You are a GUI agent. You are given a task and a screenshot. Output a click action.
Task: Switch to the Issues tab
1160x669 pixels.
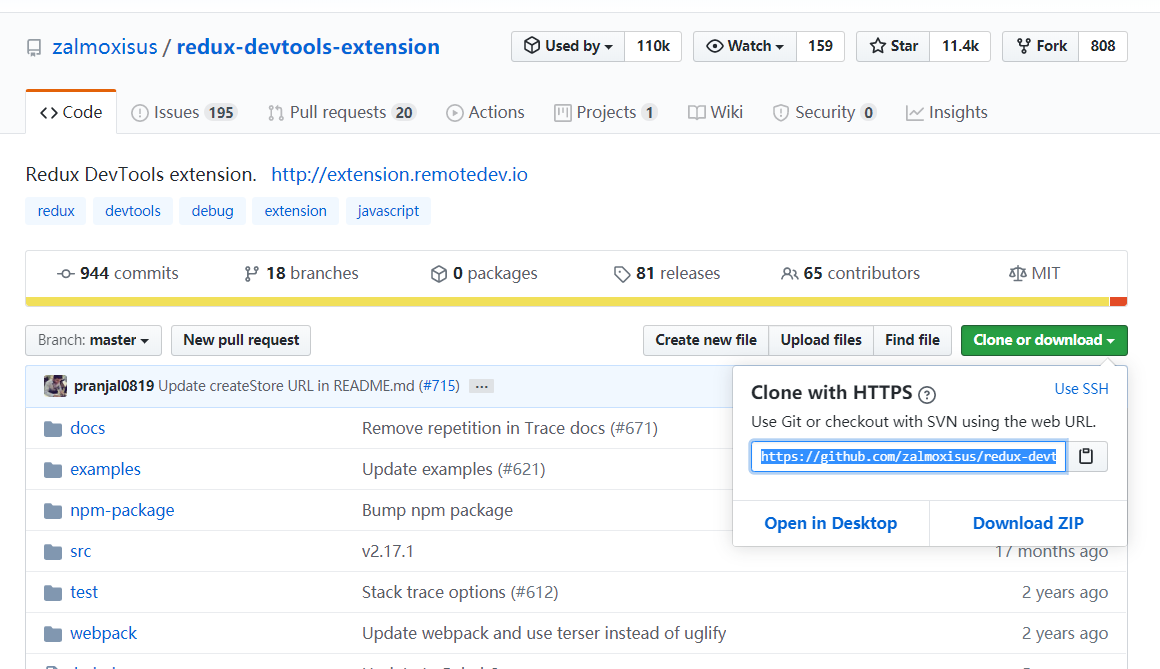click(183, 112)
